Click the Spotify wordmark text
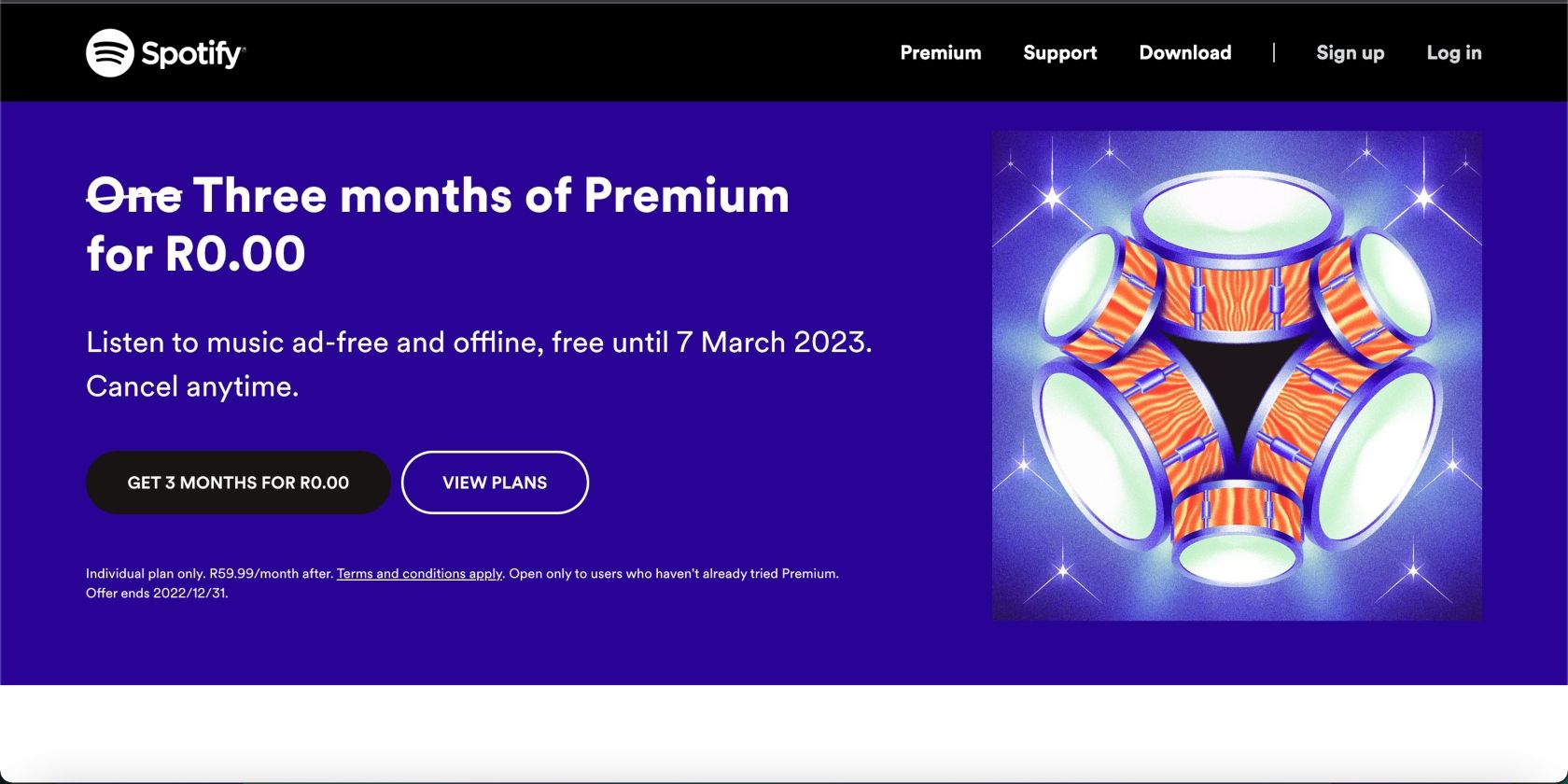Viewport: 1568px width, 784px height. click(x=192, y=53)
